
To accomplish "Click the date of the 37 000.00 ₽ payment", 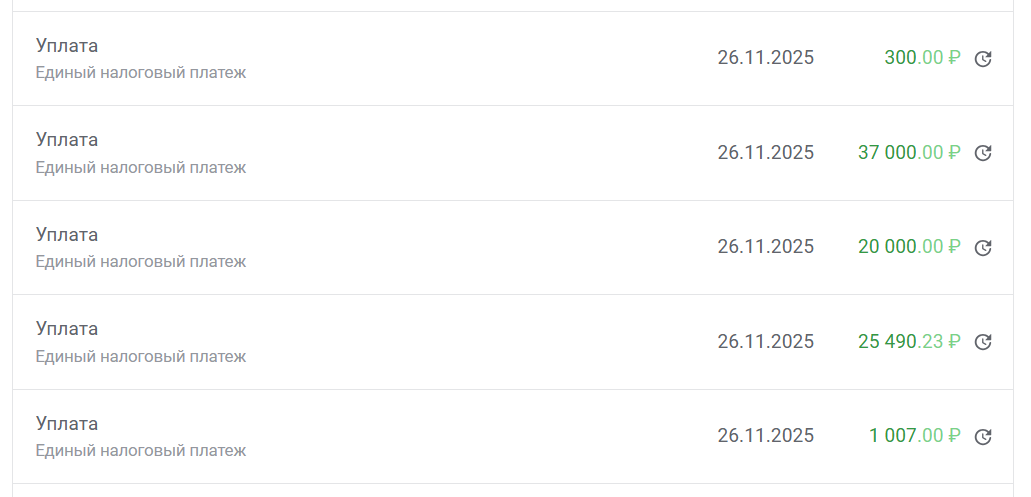I will pos(765,152).
